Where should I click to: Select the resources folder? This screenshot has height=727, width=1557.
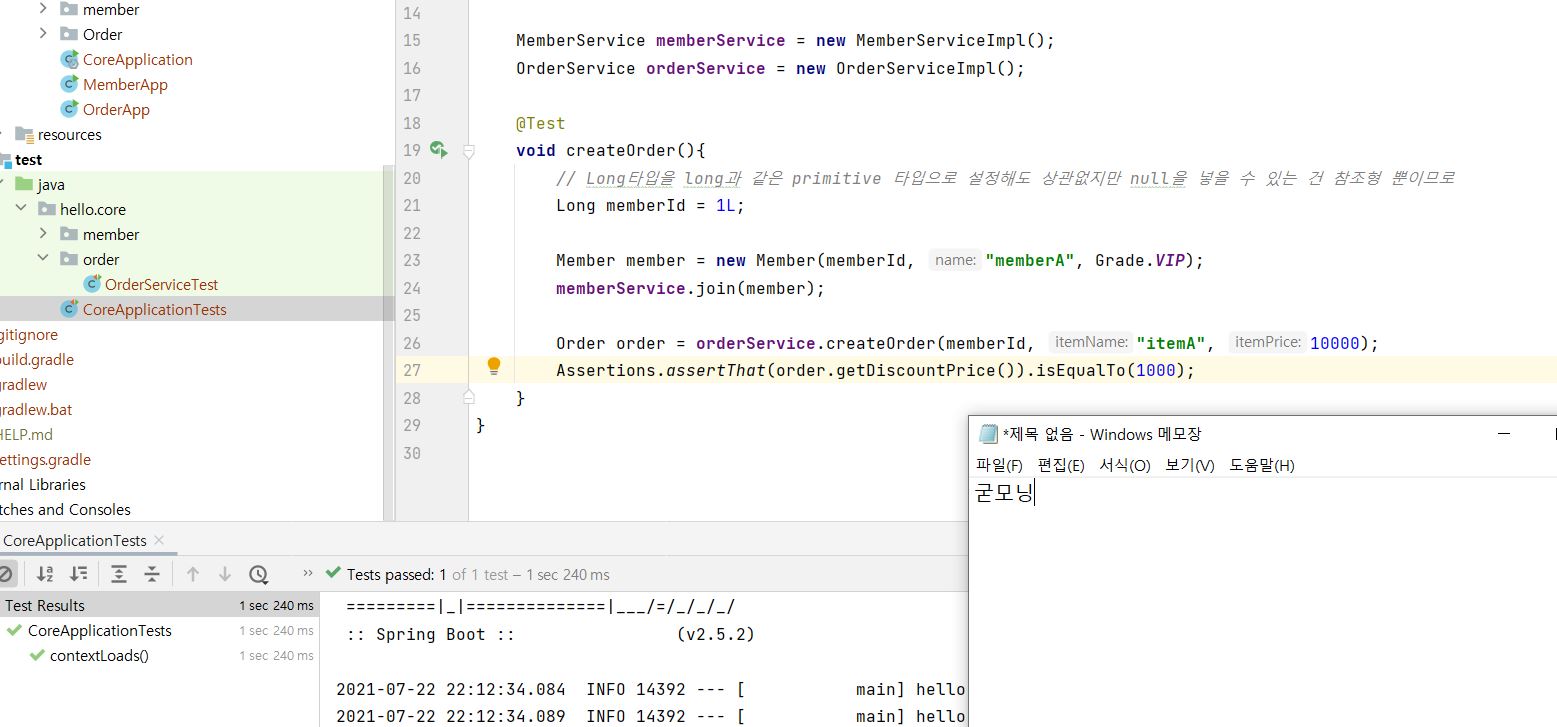coord(69,134)
